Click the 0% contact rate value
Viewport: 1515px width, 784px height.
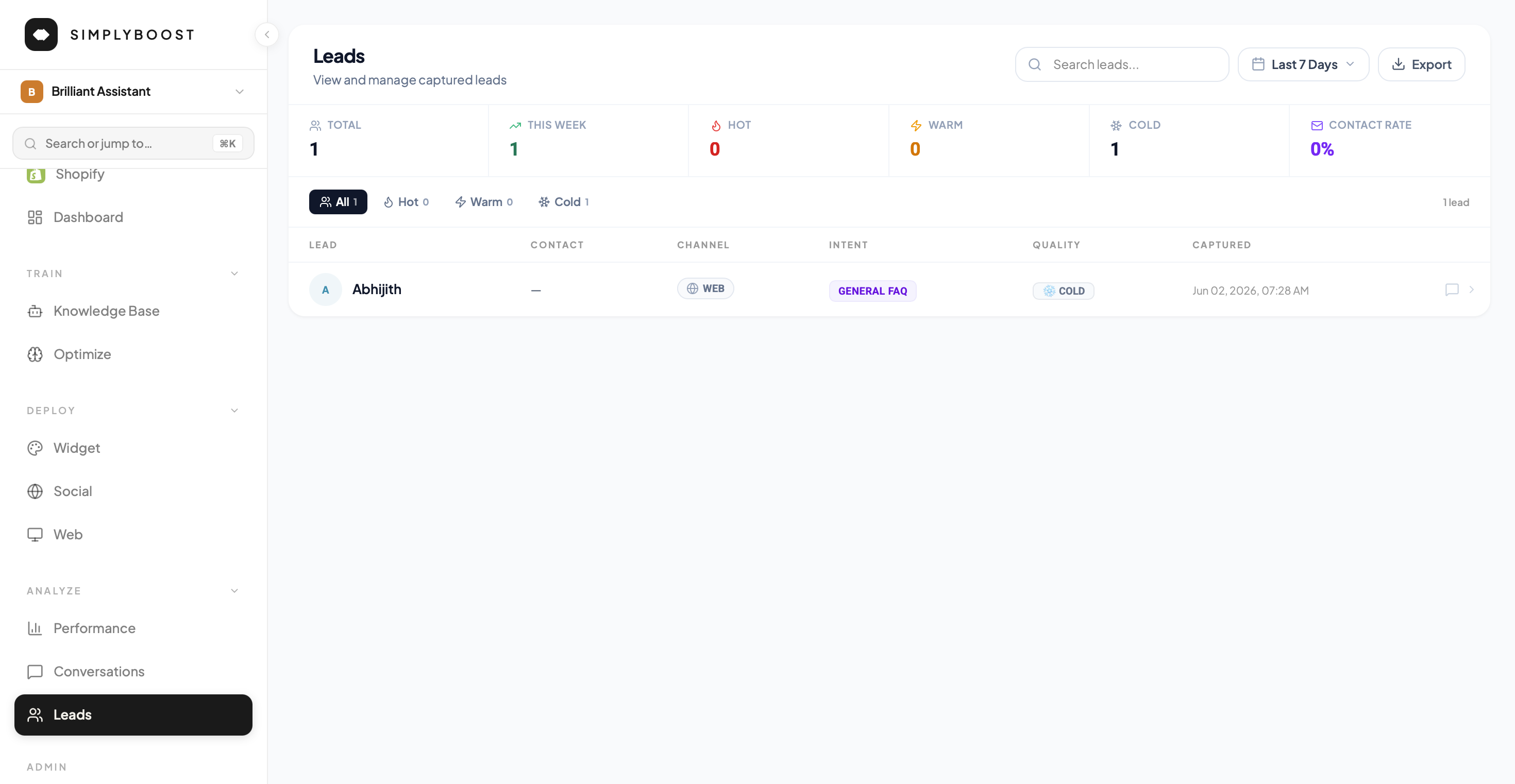coord(1322,149)
